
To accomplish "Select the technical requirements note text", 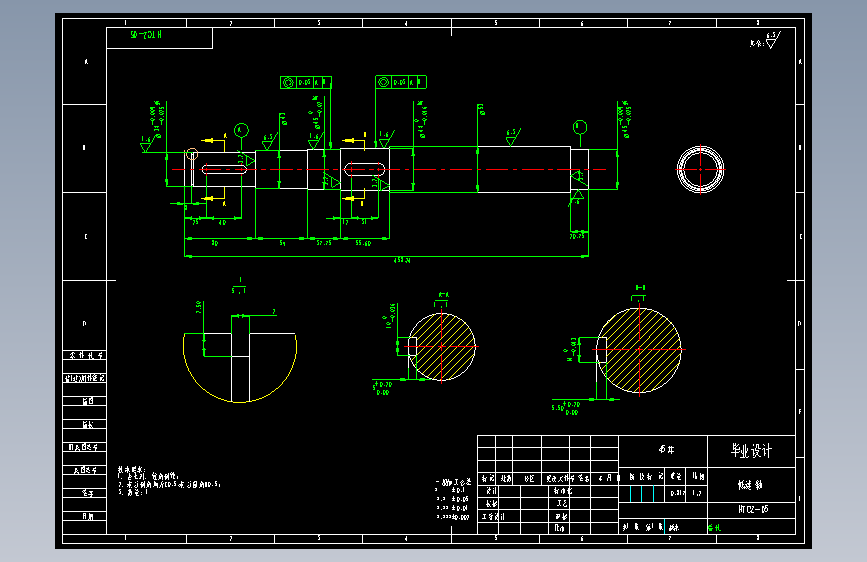I will coord(169,481).
